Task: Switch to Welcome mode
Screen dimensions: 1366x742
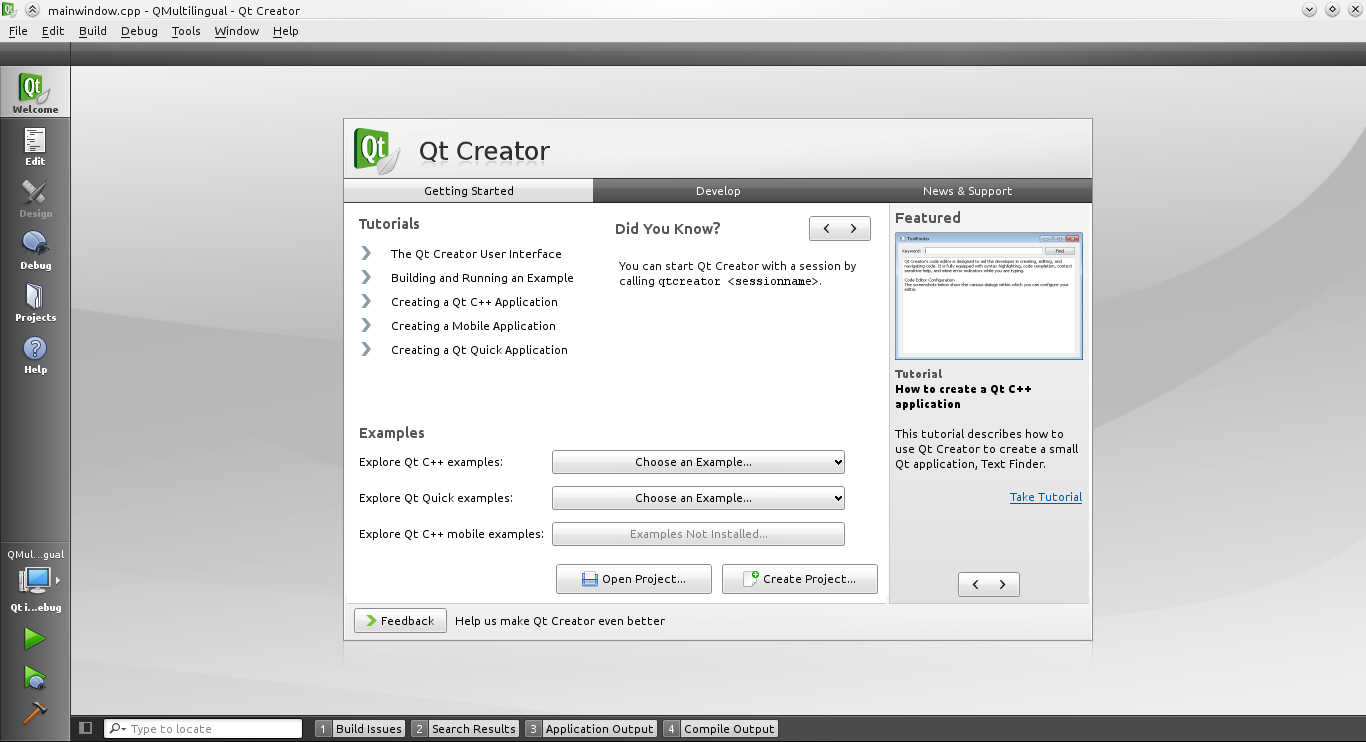Action: click(35, 93)
